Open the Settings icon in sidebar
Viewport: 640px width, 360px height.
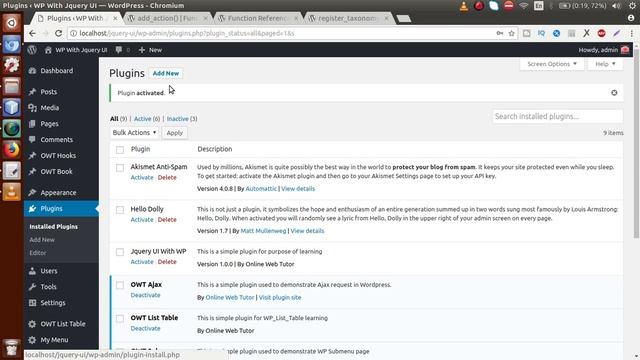click(x=32, y=302)
